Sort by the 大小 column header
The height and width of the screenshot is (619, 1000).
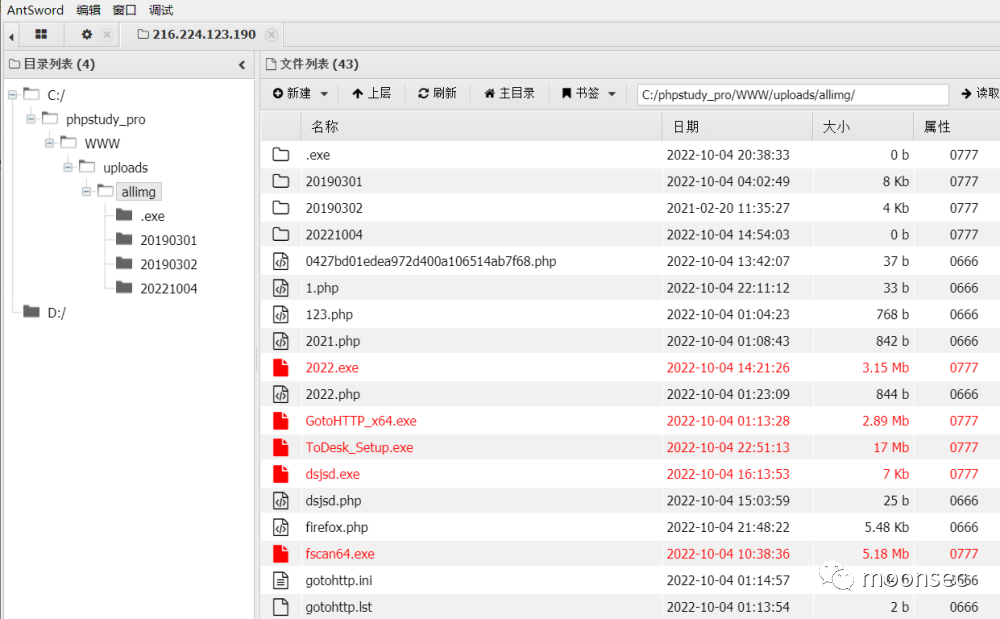863,126
